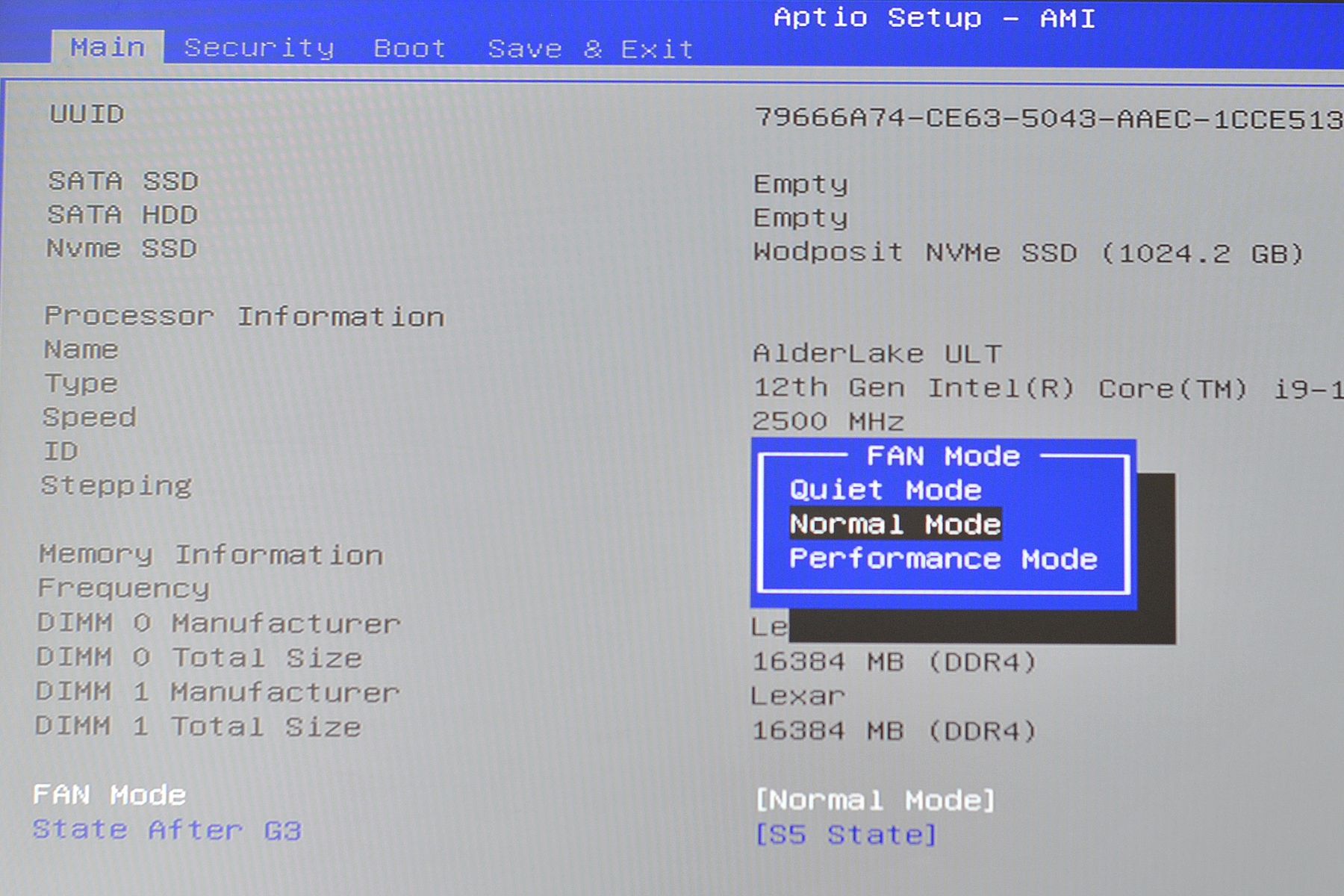Click the Processor Information heading

244,317
